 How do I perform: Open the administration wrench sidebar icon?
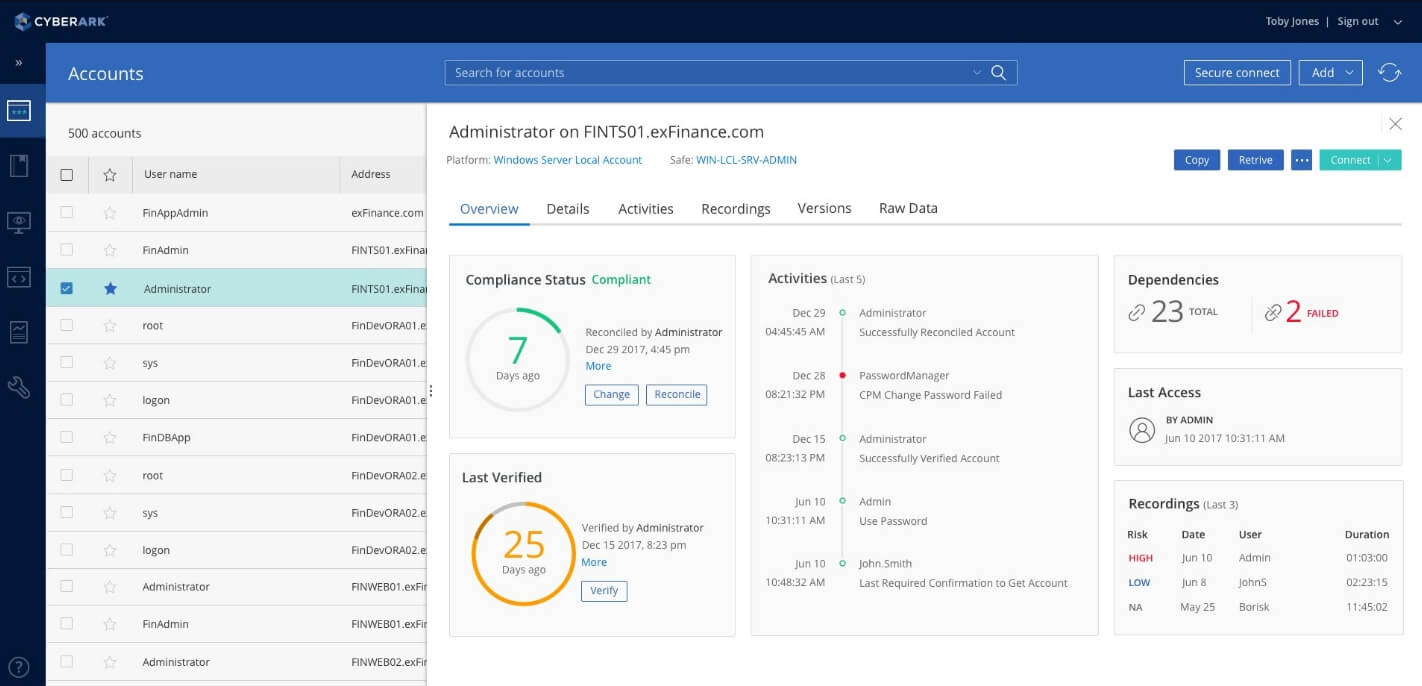coord(19,387)
